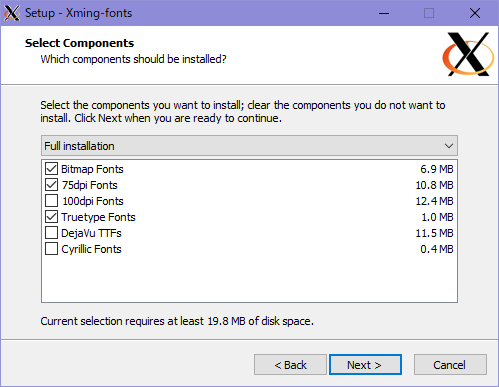Click the Xming icon in title bar
Image resolution: width=499 pixels, height=387 pixels.
click(12, 13)
